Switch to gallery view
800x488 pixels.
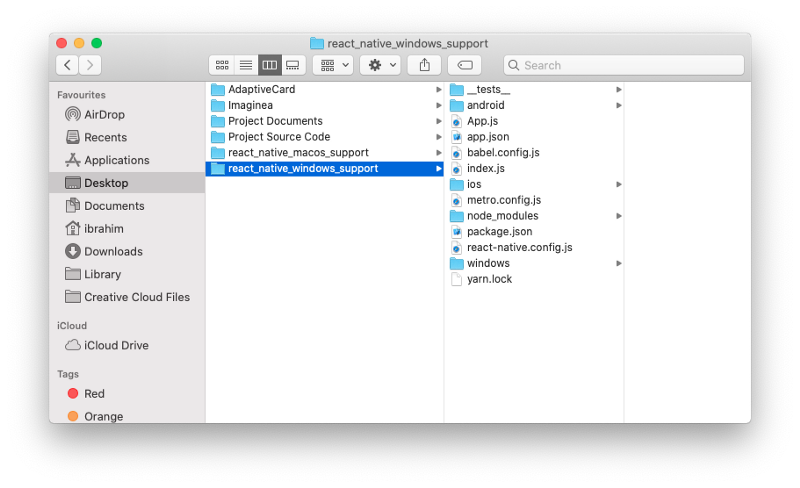coord(293,65)
